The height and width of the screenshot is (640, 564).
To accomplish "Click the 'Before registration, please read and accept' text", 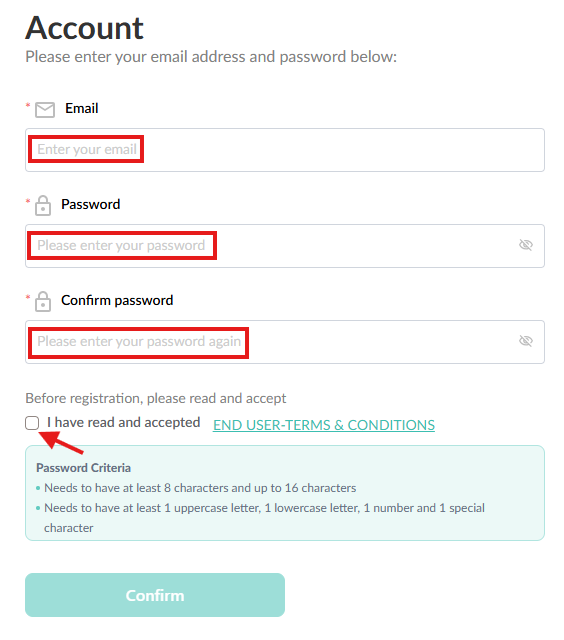I will 155,398.
